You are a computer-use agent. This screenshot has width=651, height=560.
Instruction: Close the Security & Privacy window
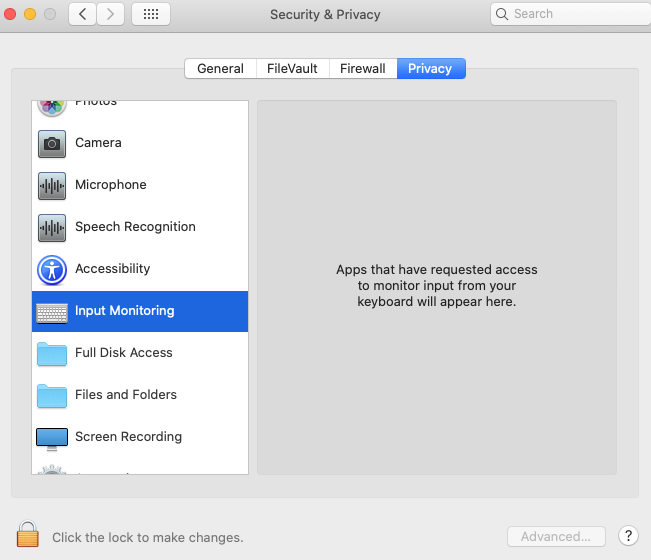10,14
